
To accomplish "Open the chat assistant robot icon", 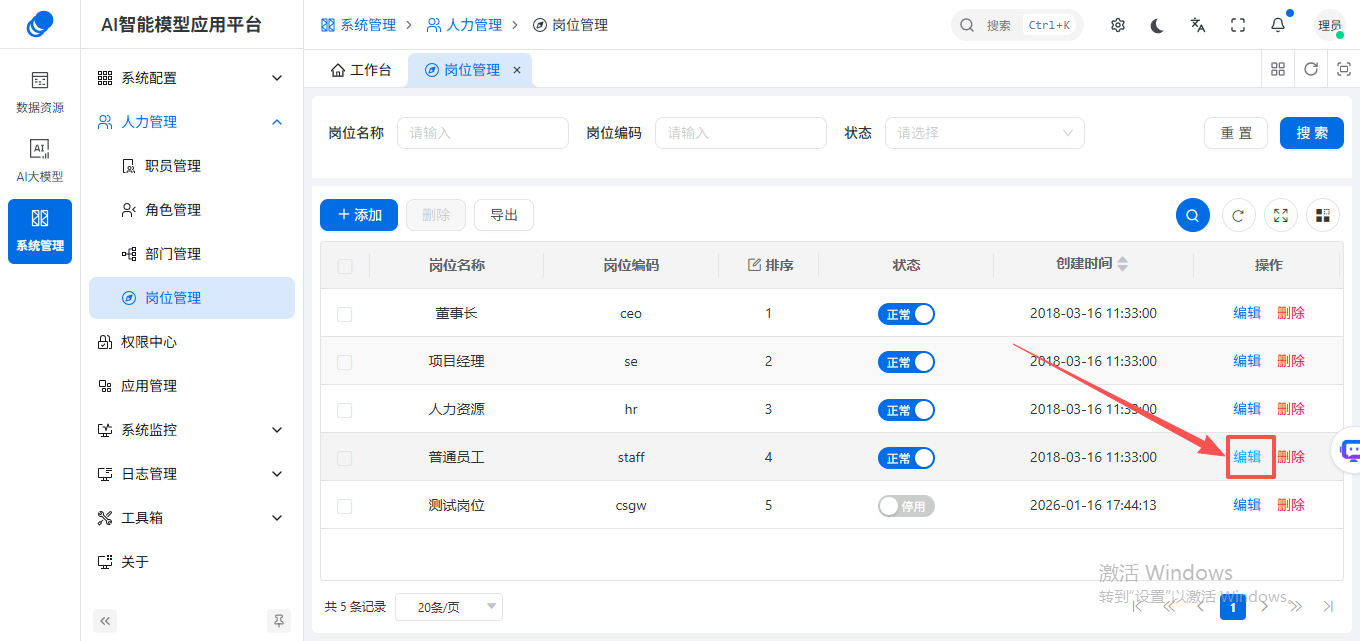I will pos(1351,451).
